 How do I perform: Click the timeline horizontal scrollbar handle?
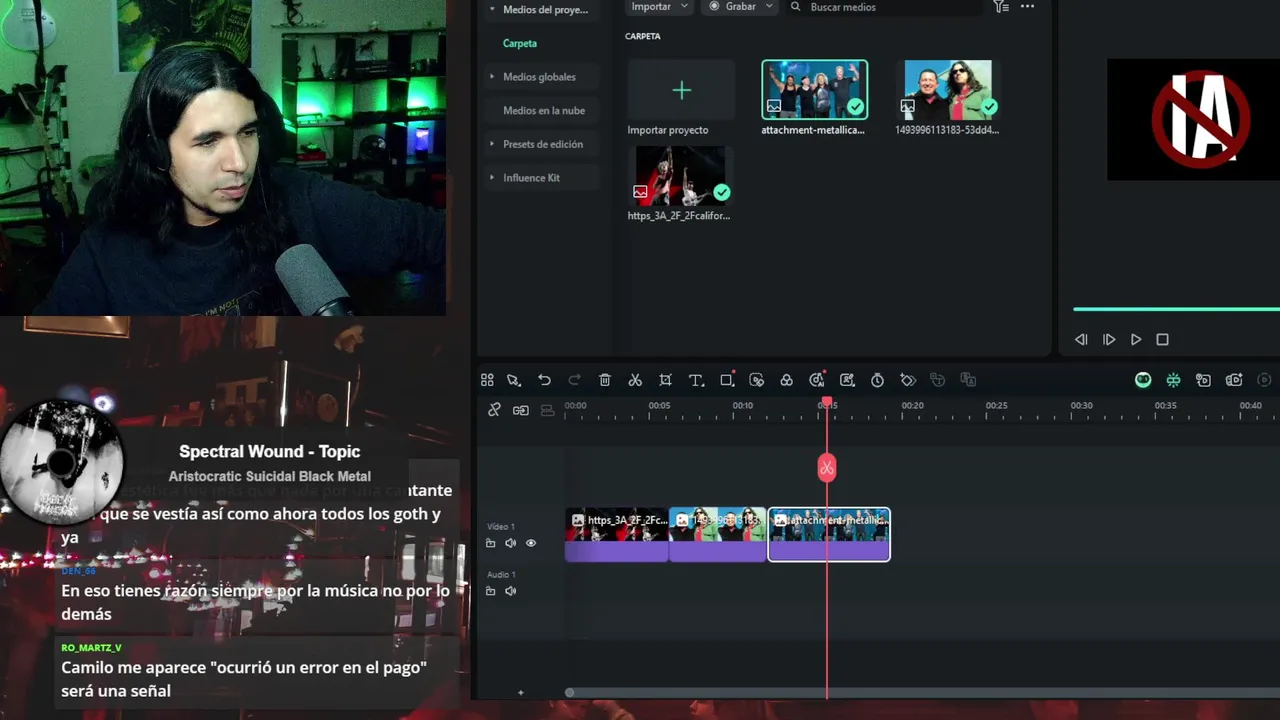[x=570, y=693]
